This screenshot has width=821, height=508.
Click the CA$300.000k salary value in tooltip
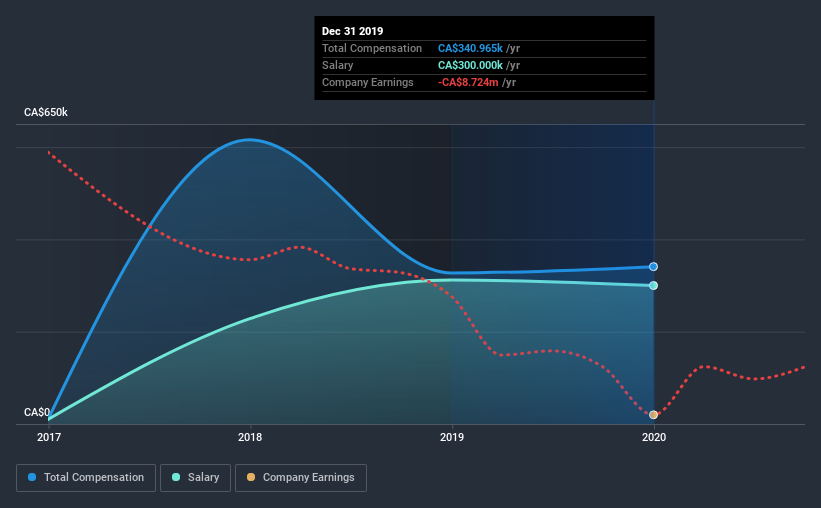tap(470, 65)
